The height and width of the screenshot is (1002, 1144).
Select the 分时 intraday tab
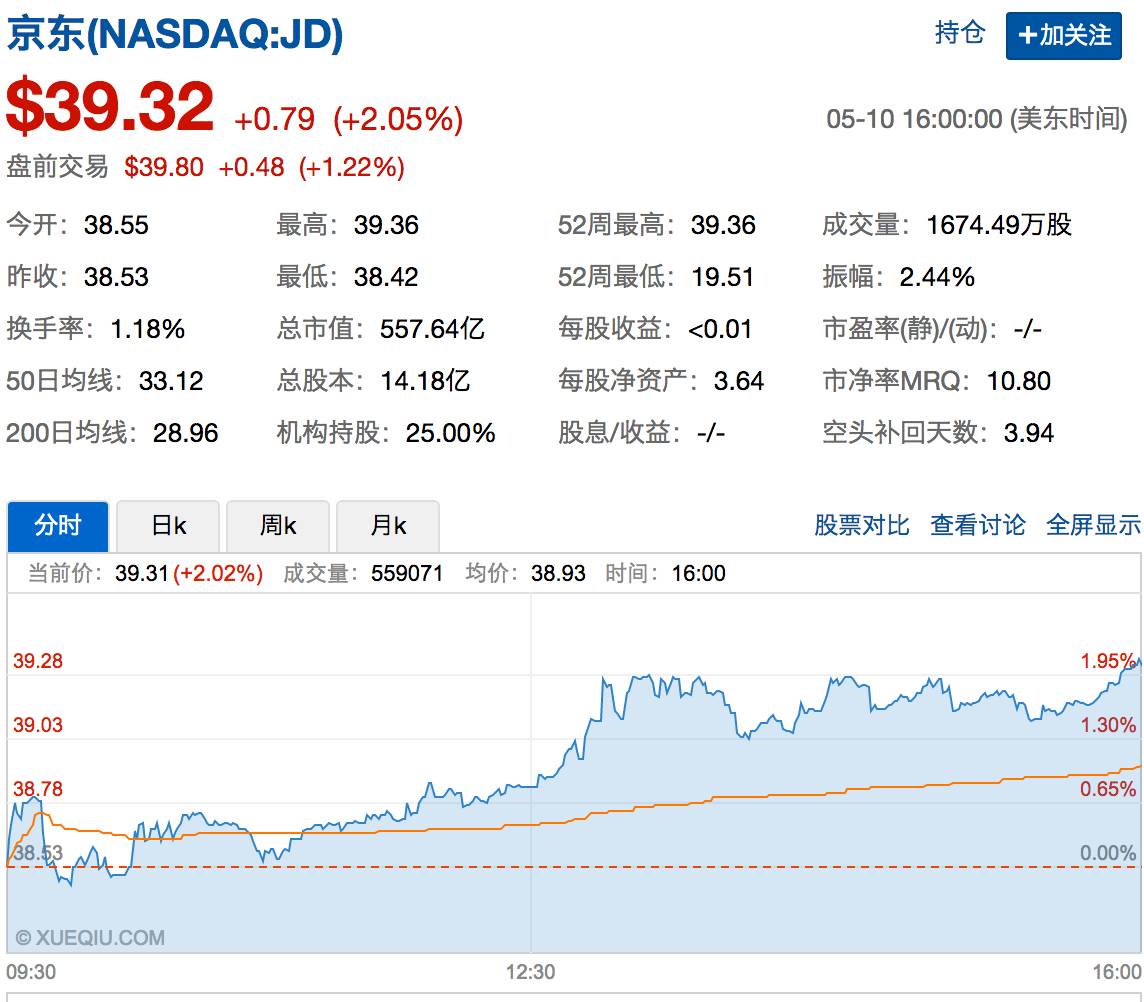tap(58, 525)
